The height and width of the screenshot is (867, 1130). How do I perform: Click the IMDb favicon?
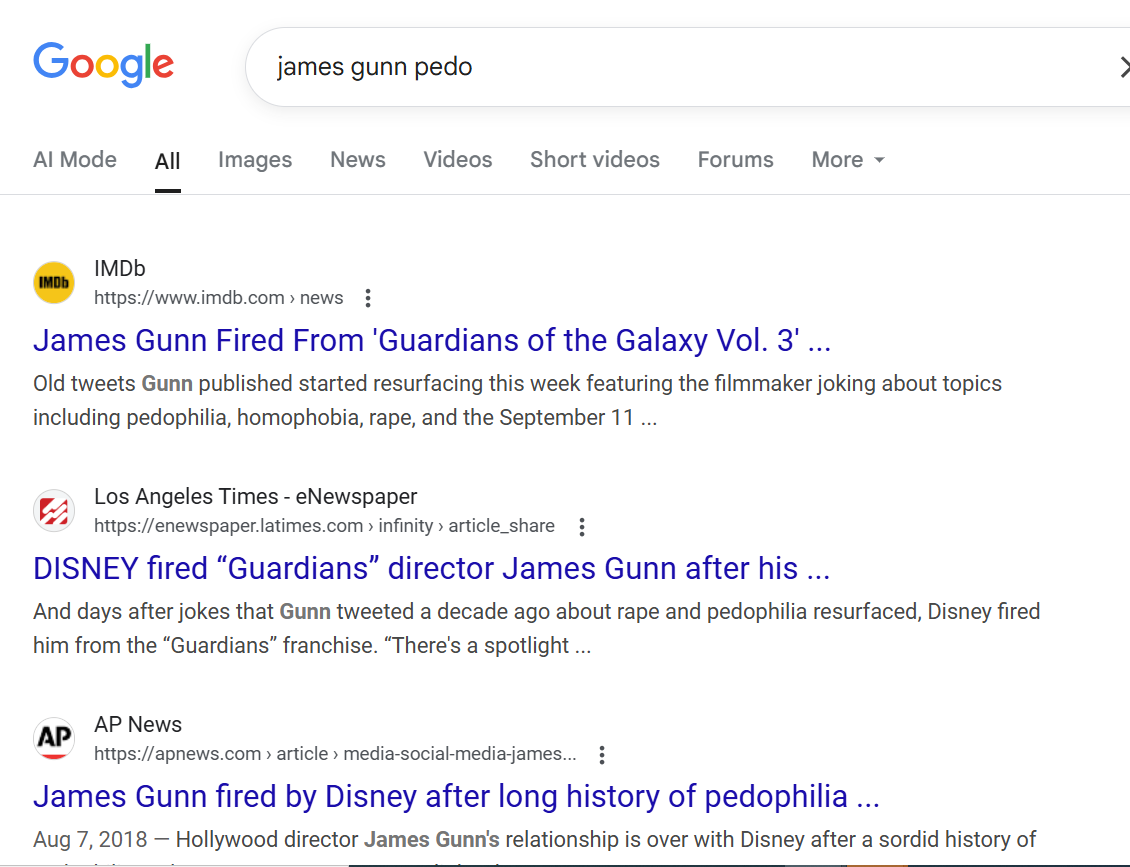[54, 283]
